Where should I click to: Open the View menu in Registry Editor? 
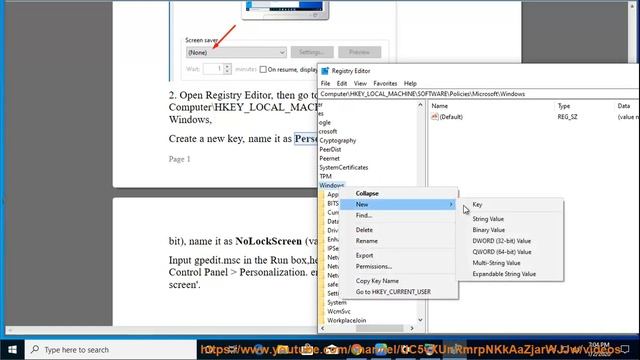(x=360, y=83)
